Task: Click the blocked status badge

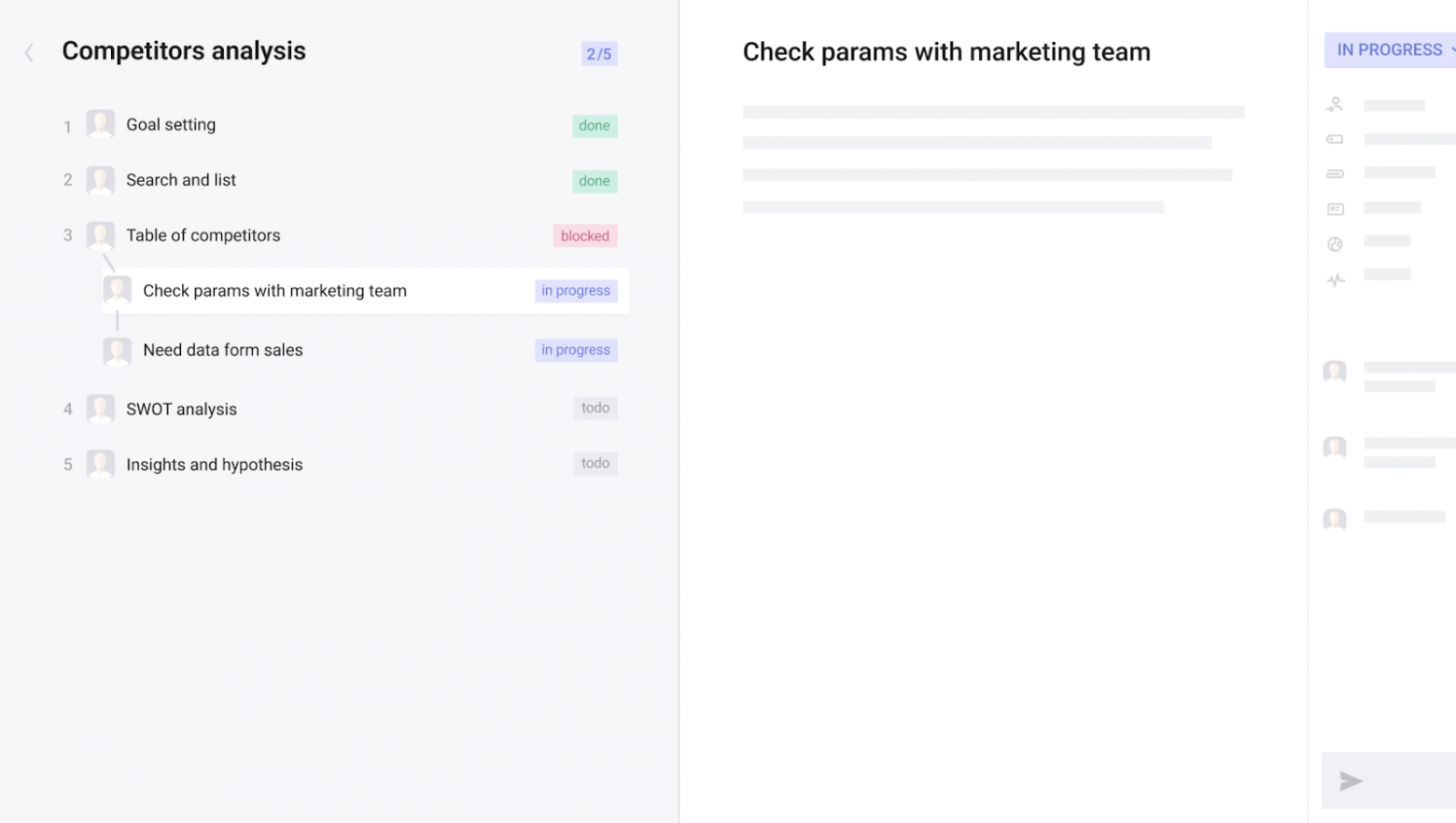Action: click(x=584, y=236)
